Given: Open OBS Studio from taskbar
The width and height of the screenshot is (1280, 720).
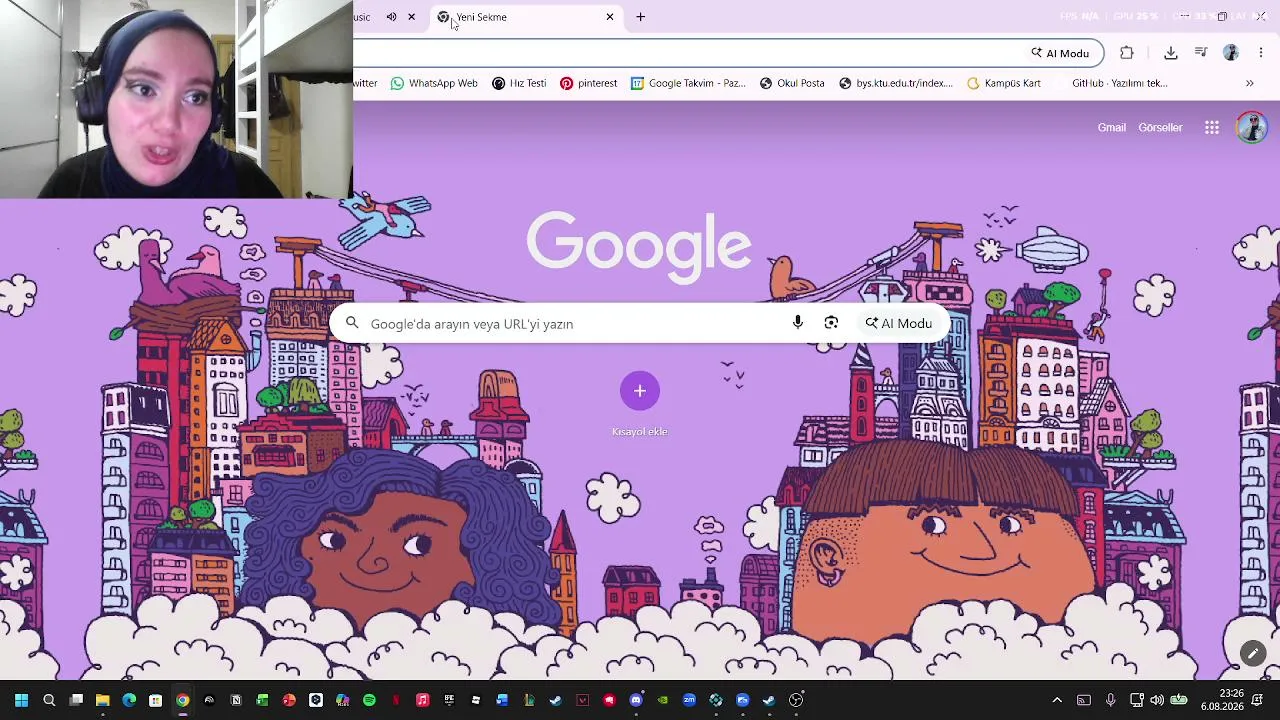Looking at the screenshot, I should (796, 700).
